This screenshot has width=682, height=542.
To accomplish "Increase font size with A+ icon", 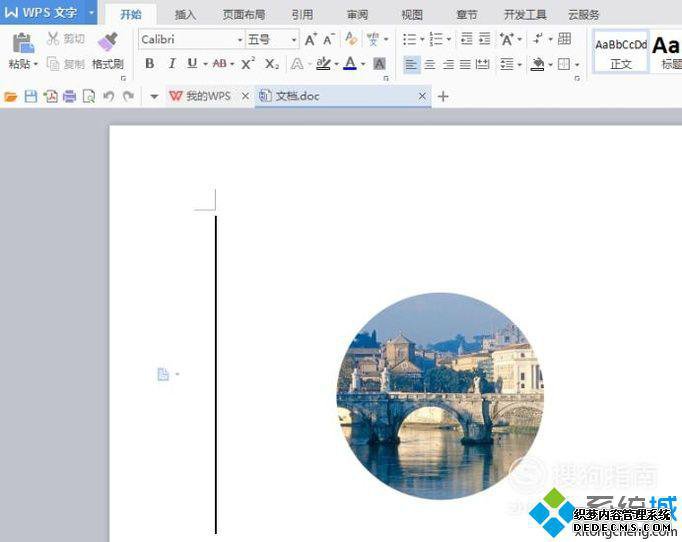I will (x=311, y=40).
